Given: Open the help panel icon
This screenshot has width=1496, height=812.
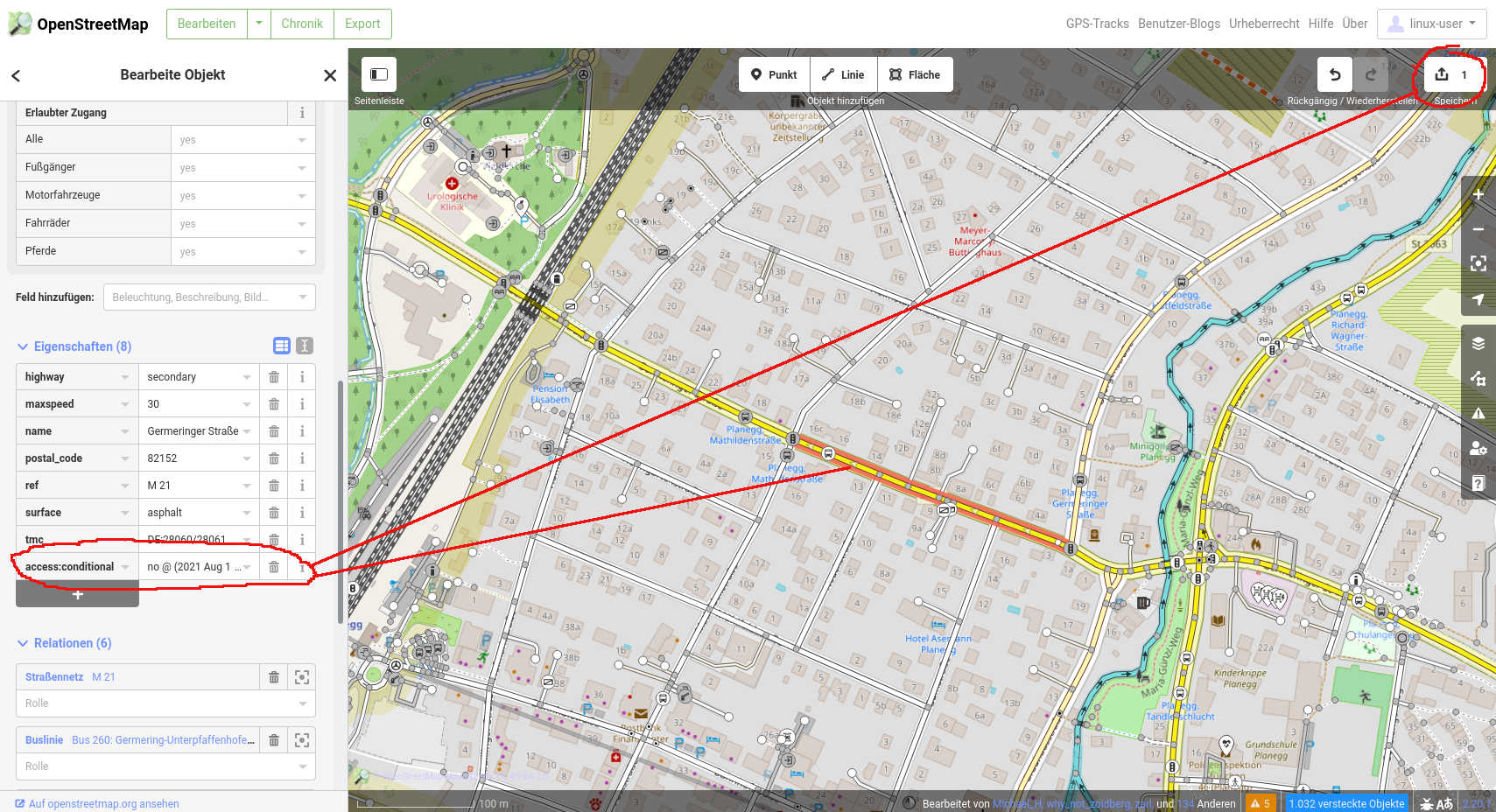Looking at the screenshot, I should (x=1478, y=483).
